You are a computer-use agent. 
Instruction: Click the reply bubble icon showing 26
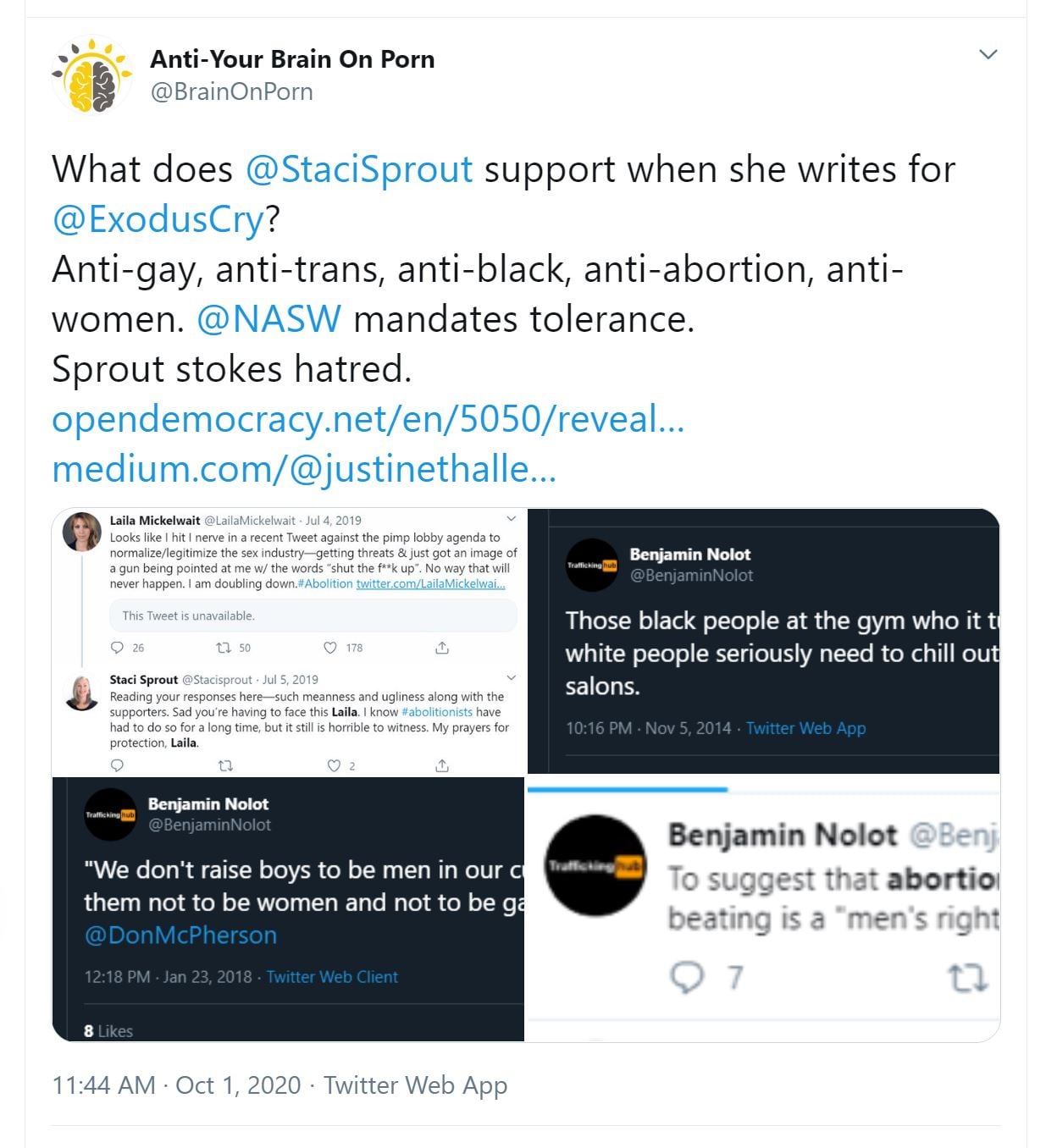(x=118, y=648)
